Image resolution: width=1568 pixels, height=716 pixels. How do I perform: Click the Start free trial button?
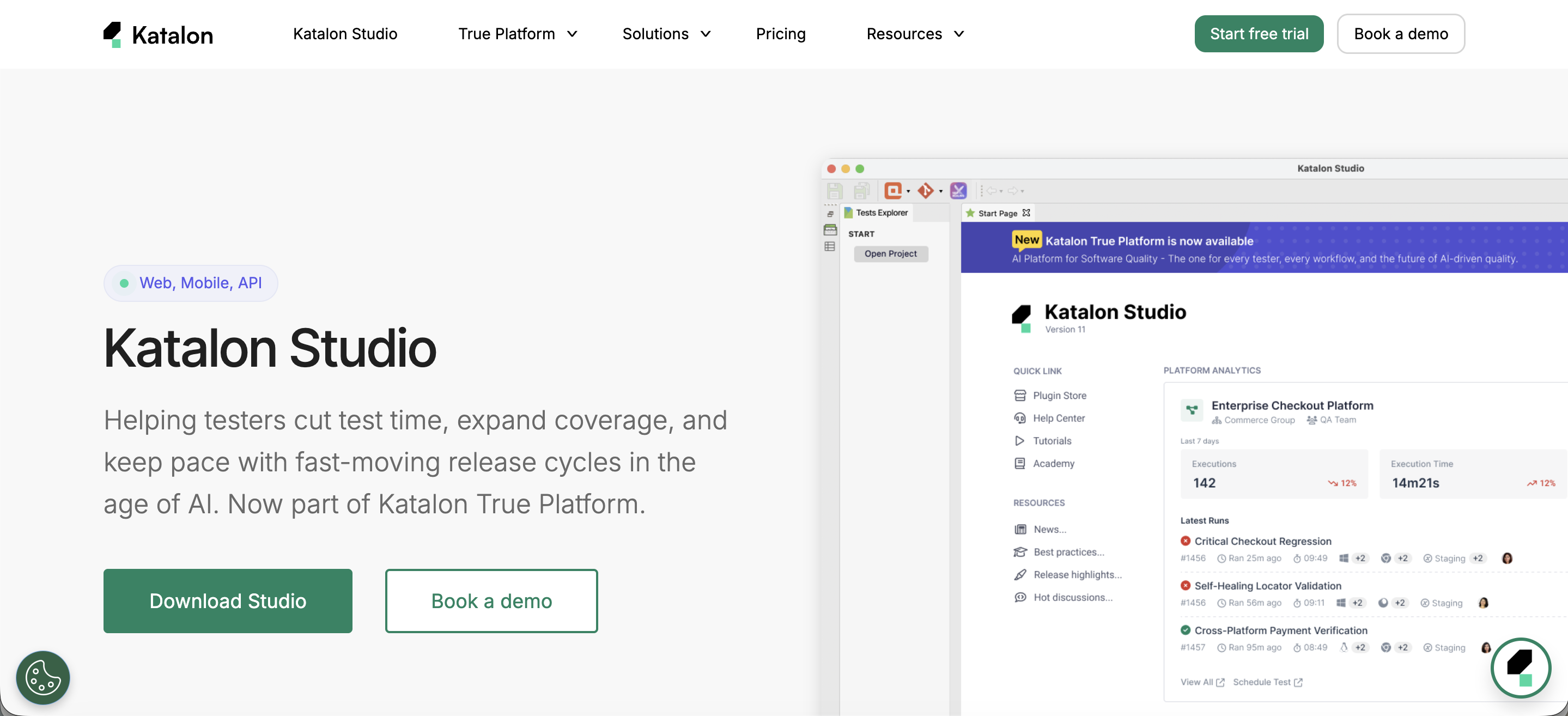click(1259, 34)
